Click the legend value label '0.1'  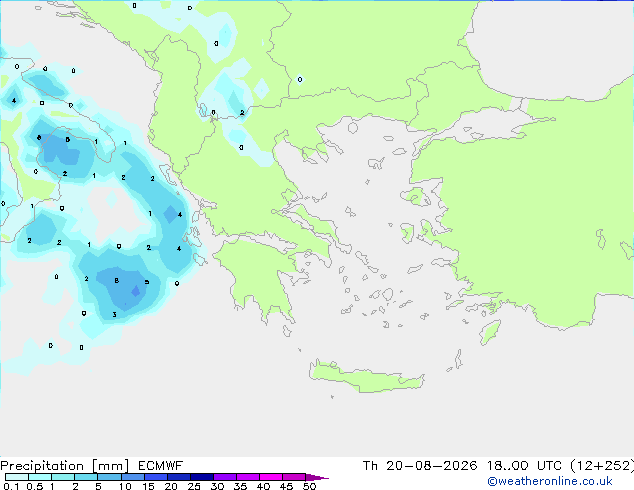[11, 486]
